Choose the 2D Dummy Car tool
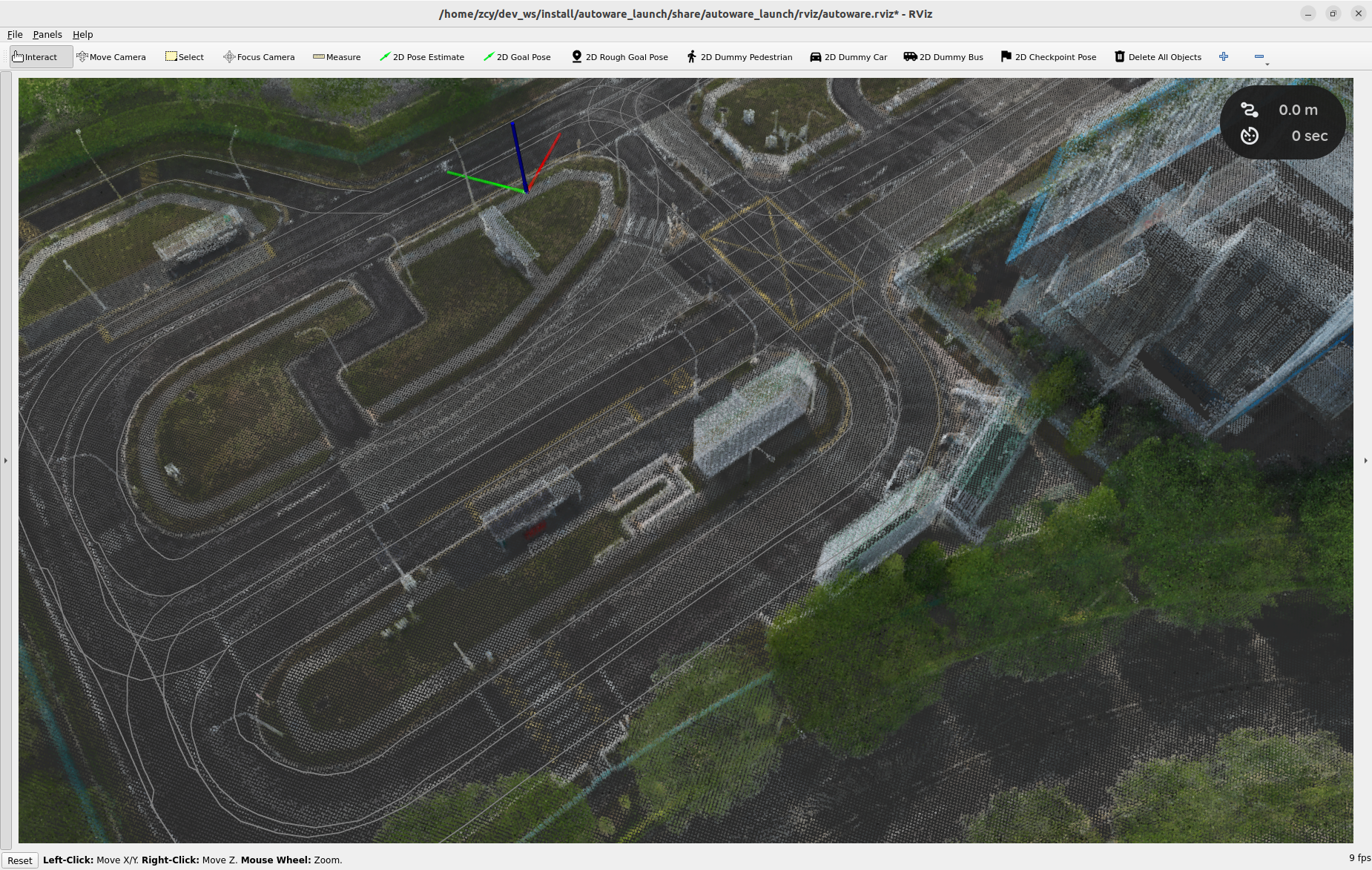Viewport: 1372px width, 870px height. (848, 57)
